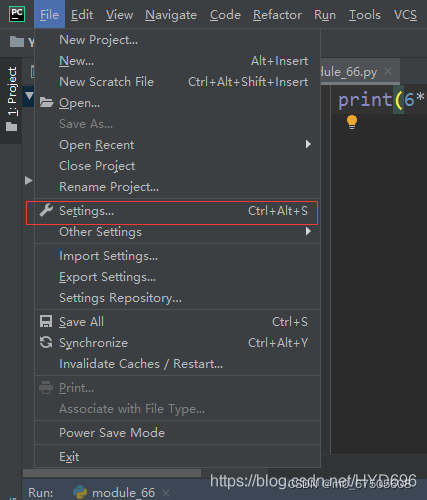Close the module_66.py editor tab
This screenshot has width=427, height=500.
click(x=388, y=71)
